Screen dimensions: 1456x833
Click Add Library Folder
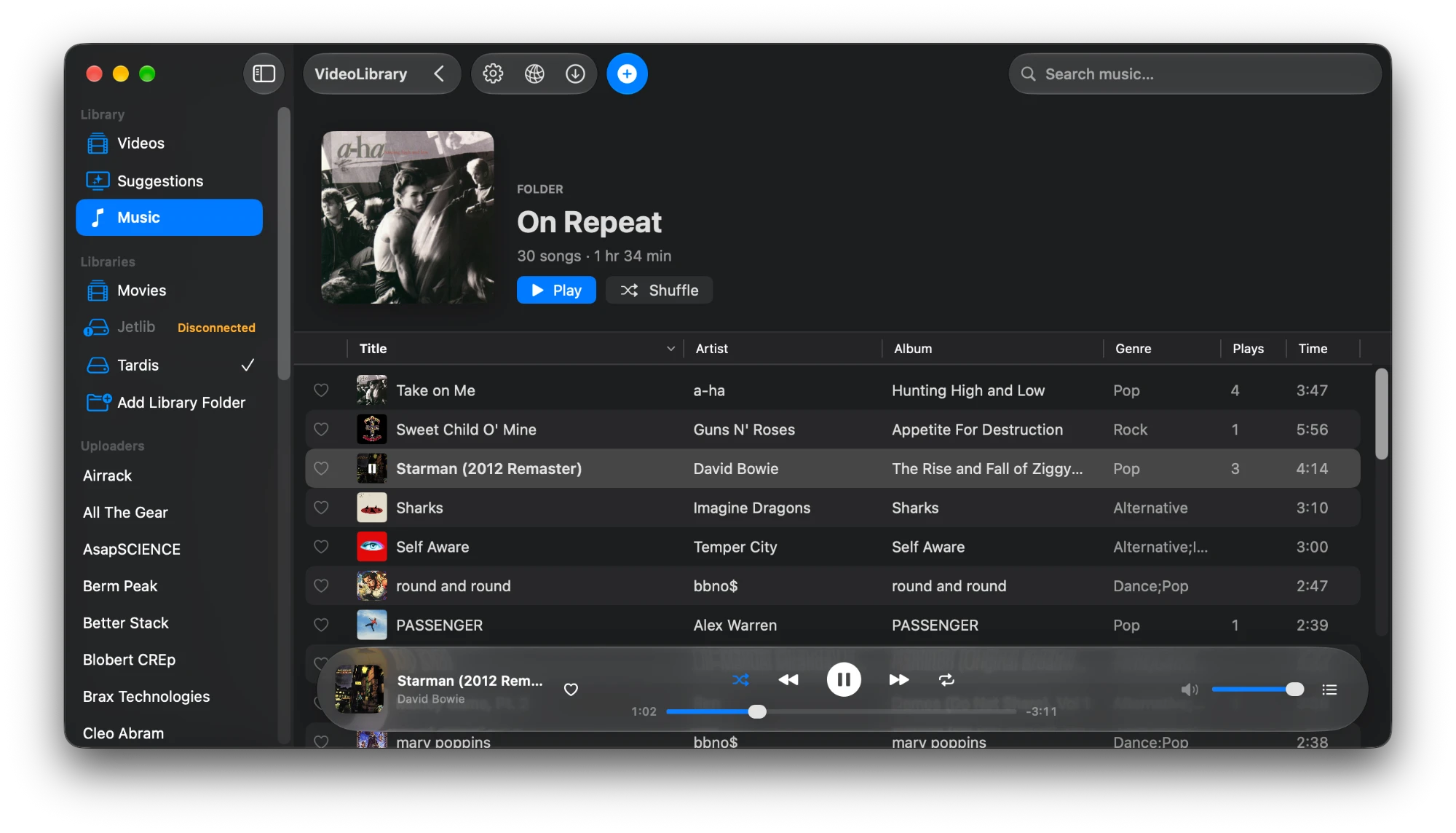(x=169, y=402)
